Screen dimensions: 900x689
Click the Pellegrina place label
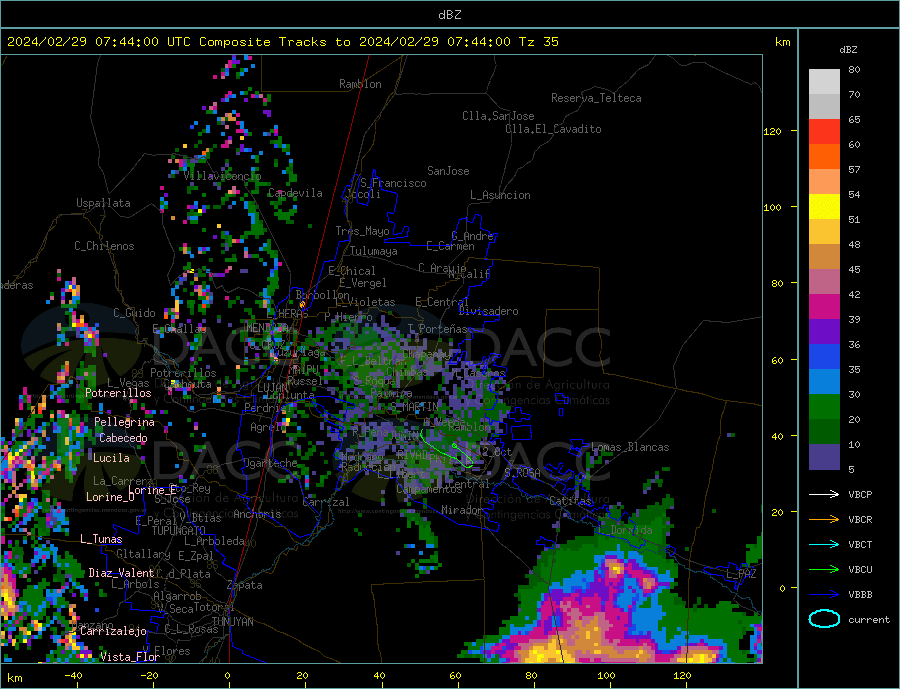click(x=125, y=423)
